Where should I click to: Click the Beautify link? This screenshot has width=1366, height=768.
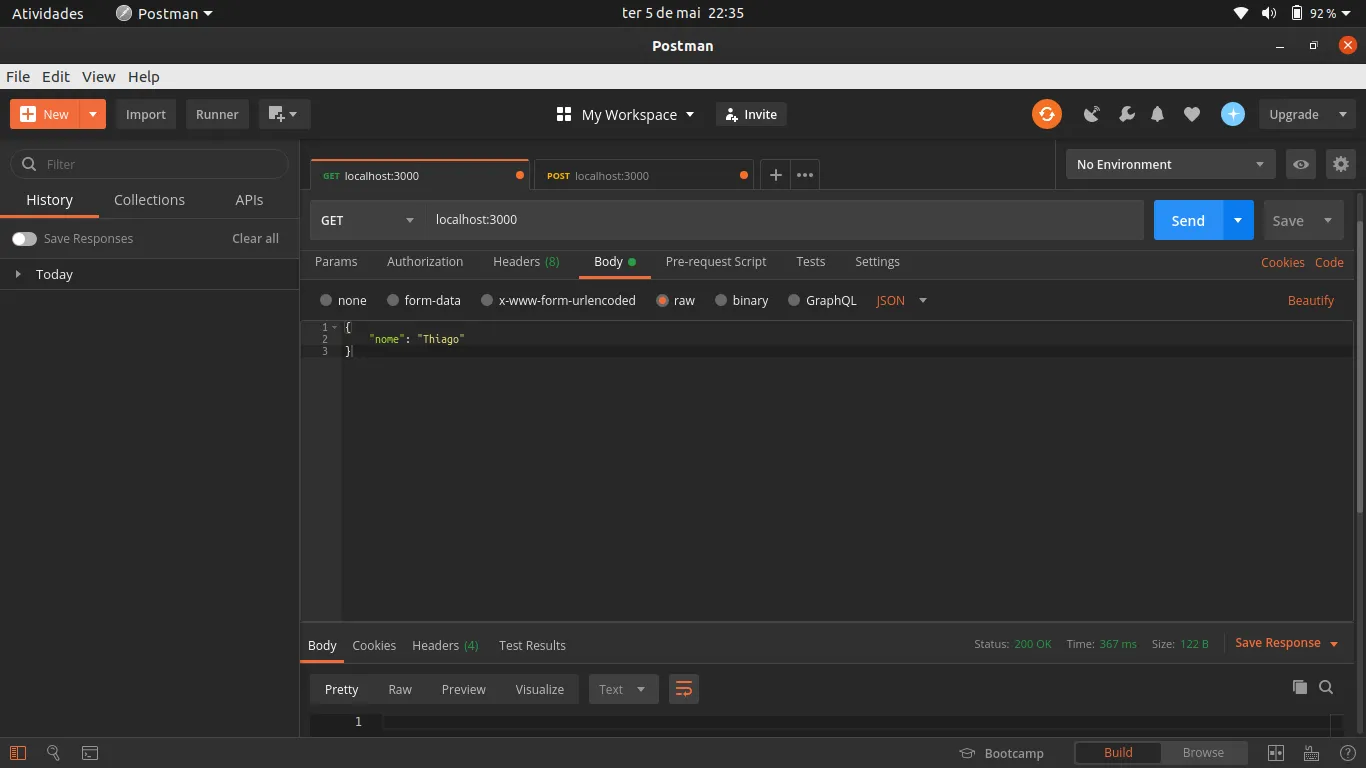point(1310,300)
